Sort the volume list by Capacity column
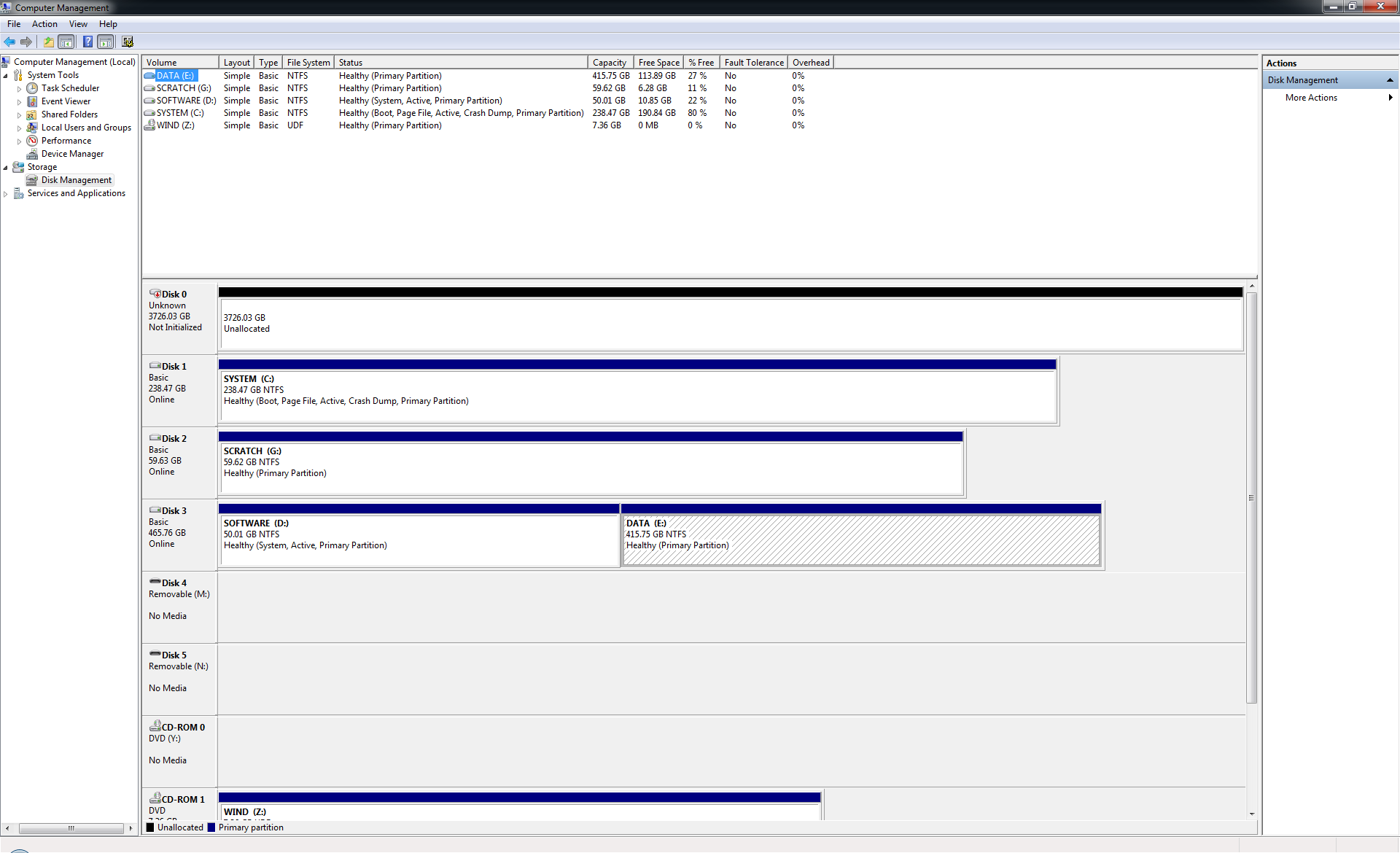The height and width of the screenshot is (853, 1400). point(609,63)
